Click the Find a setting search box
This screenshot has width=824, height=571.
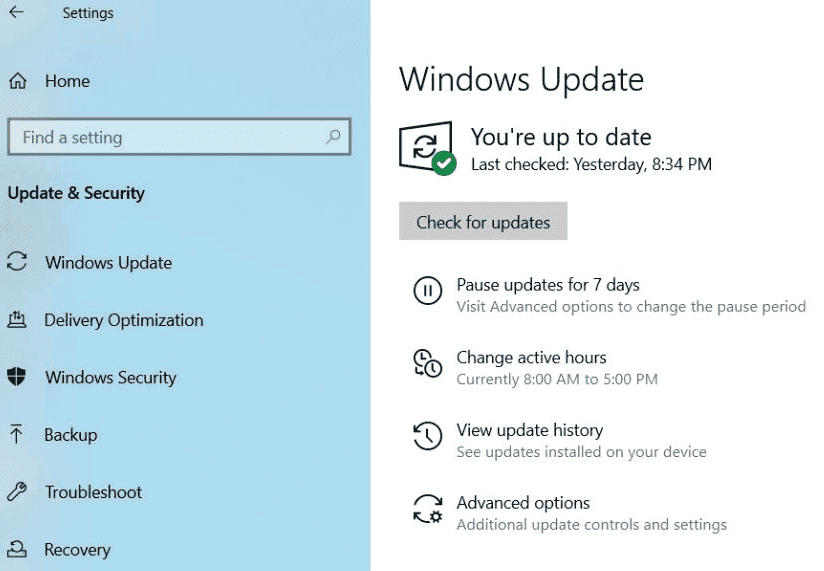point(179,137)
